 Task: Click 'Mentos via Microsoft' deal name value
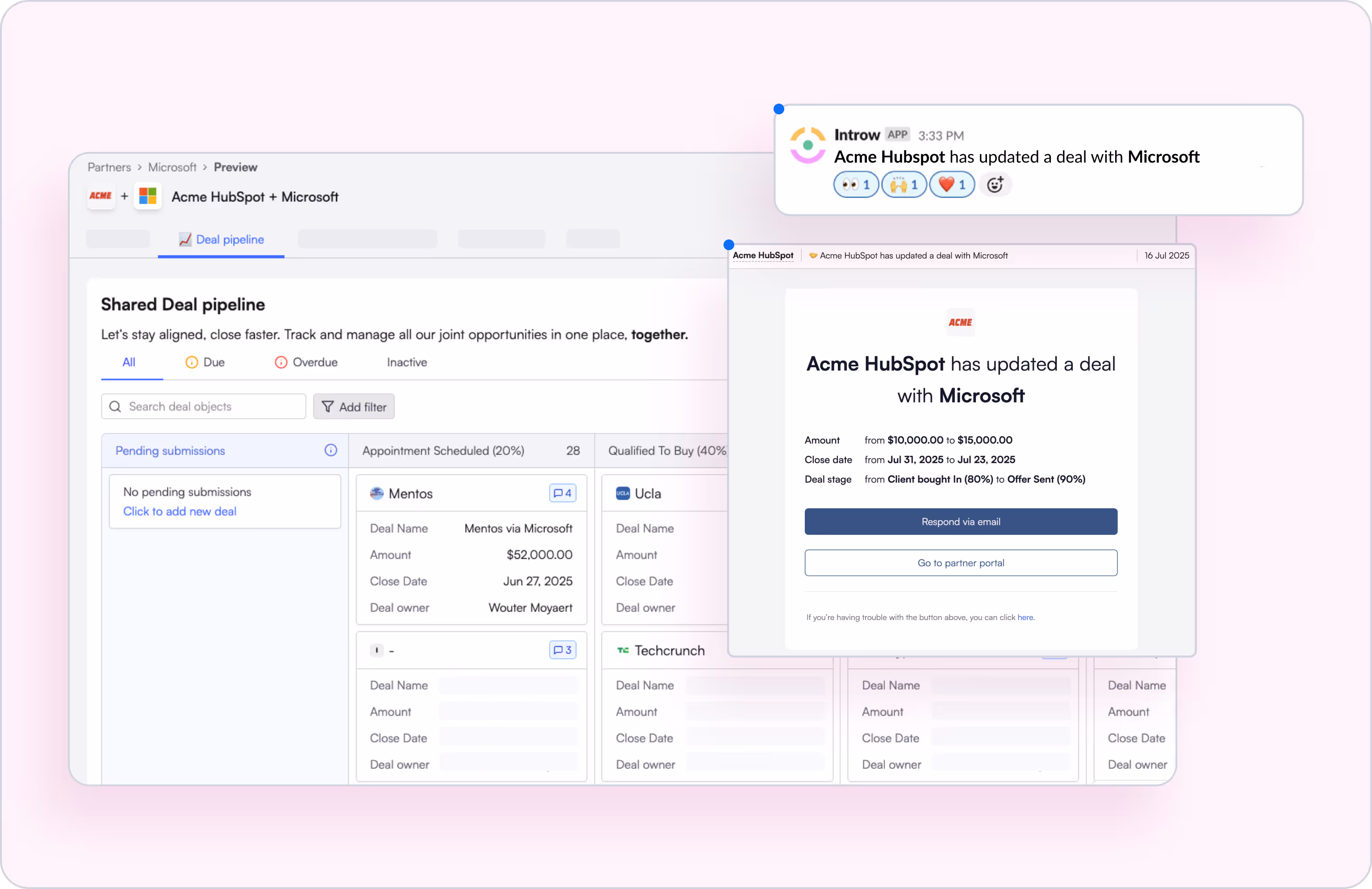(518, 528)
